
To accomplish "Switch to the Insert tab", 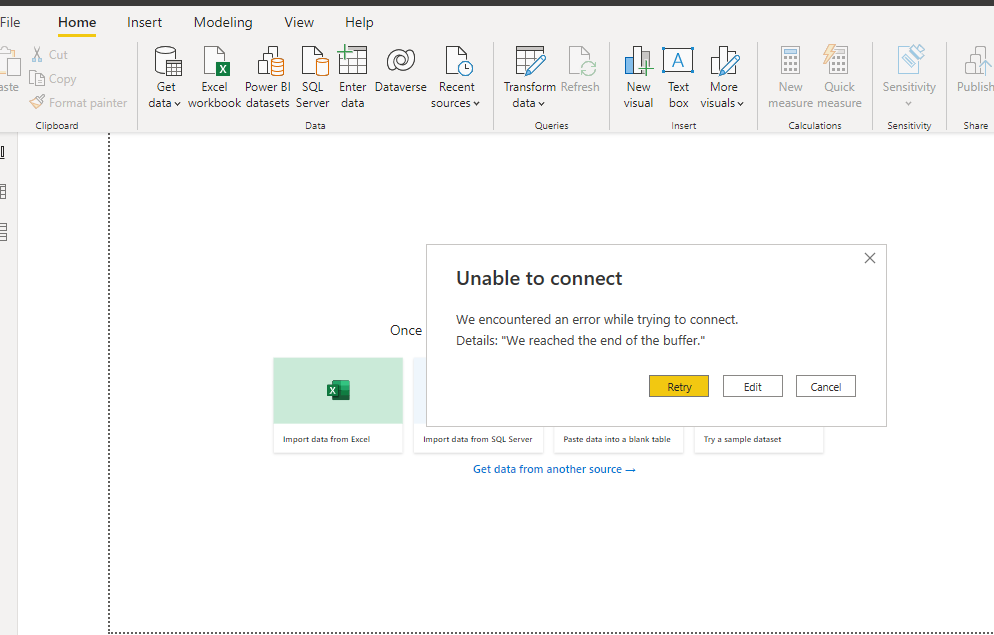I will point(145,22).
